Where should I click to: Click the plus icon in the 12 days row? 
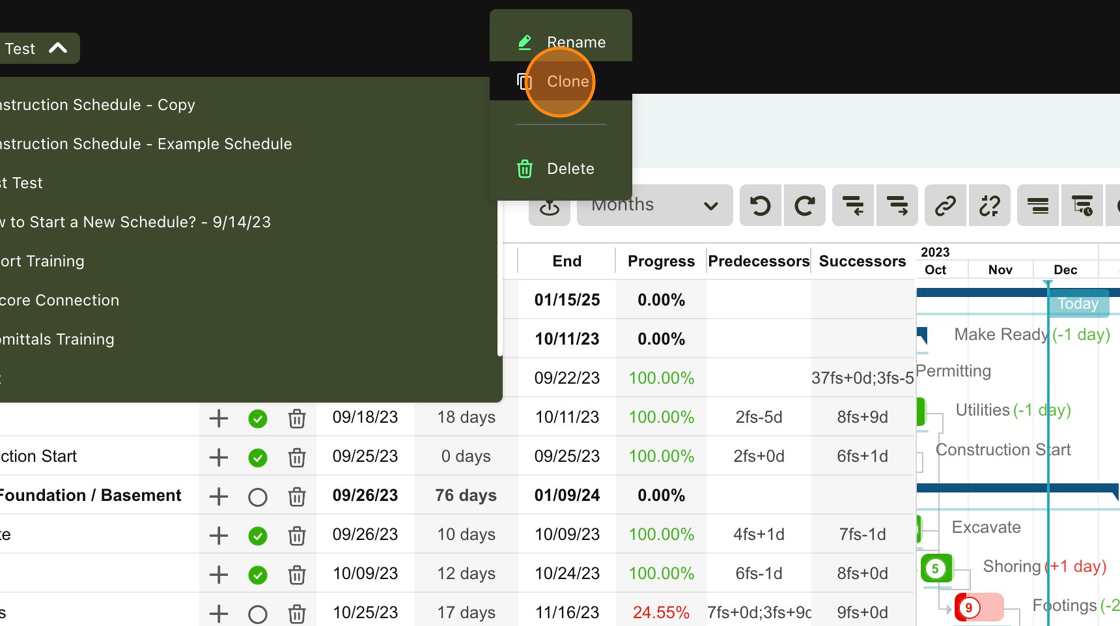click(x=219, y=575)
